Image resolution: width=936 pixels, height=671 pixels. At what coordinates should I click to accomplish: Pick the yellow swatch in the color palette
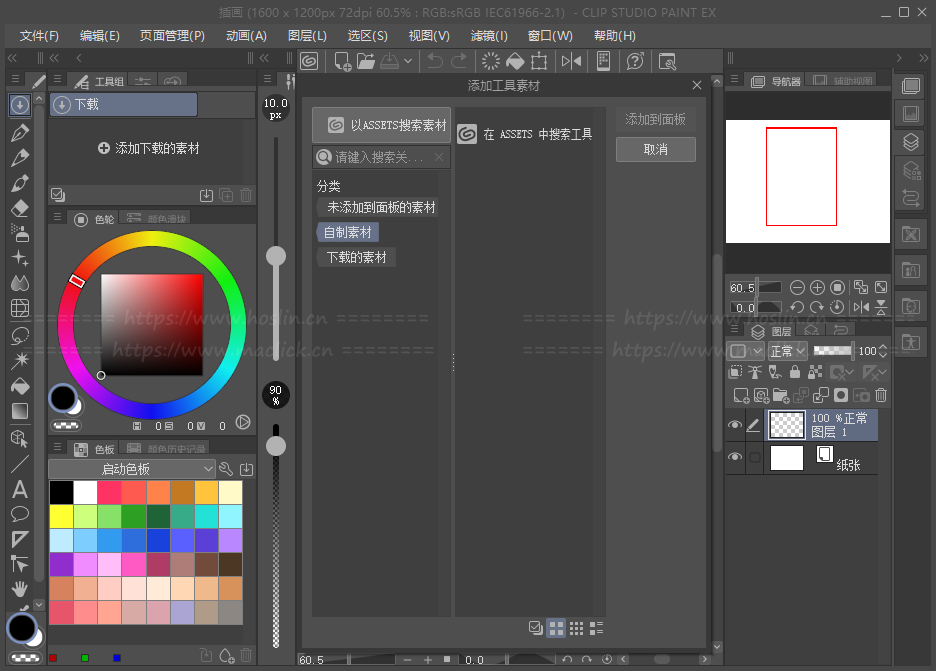point(61,516)
